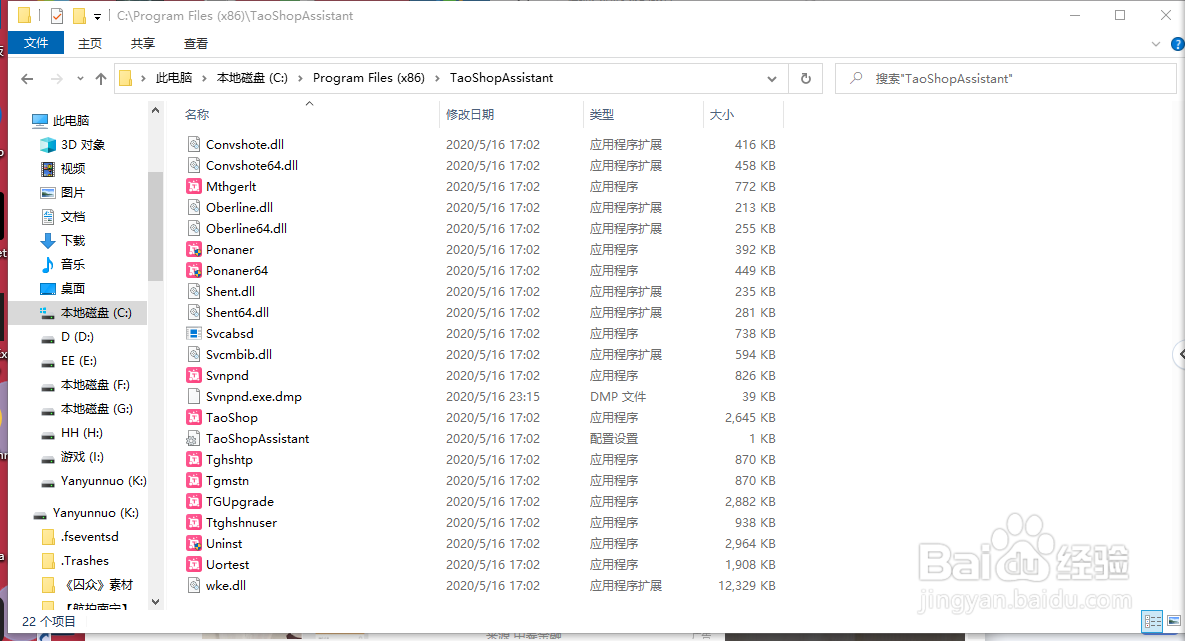Click the search TaoShopAssistant field
The width and height of the screenshot is (1197, 641).
[1005, 79]
